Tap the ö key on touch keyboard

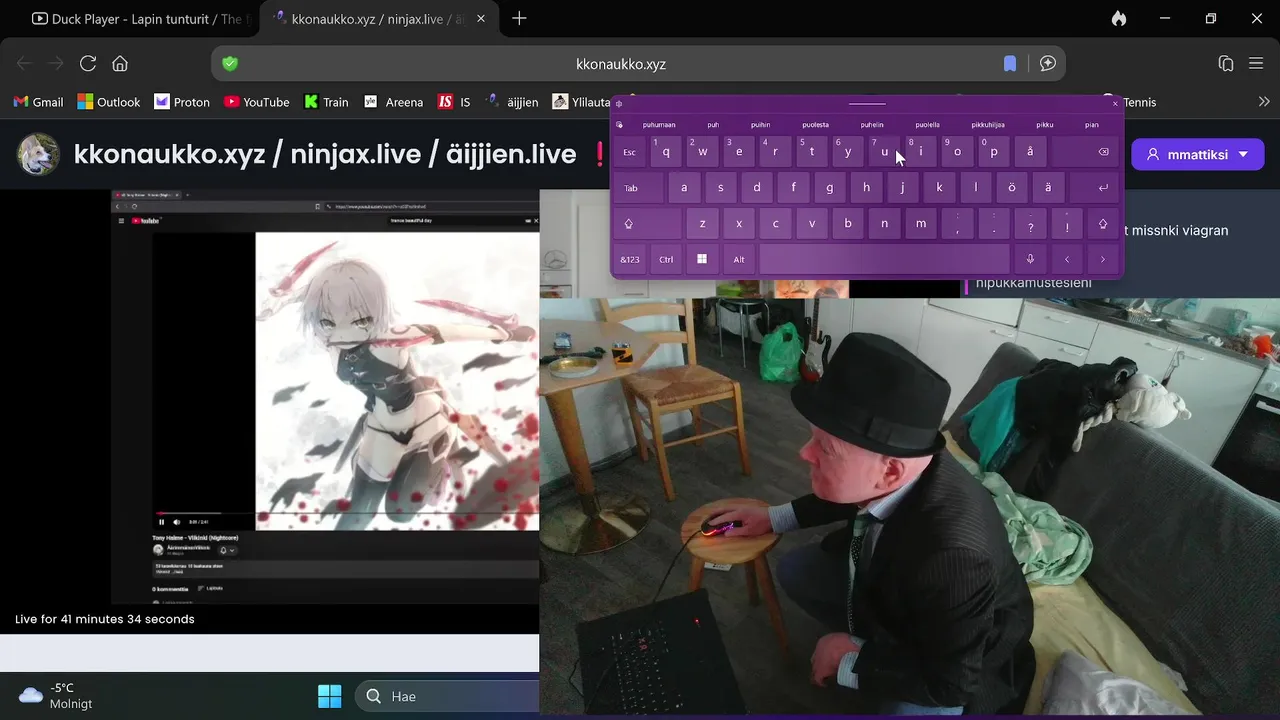pos(1012,188)
